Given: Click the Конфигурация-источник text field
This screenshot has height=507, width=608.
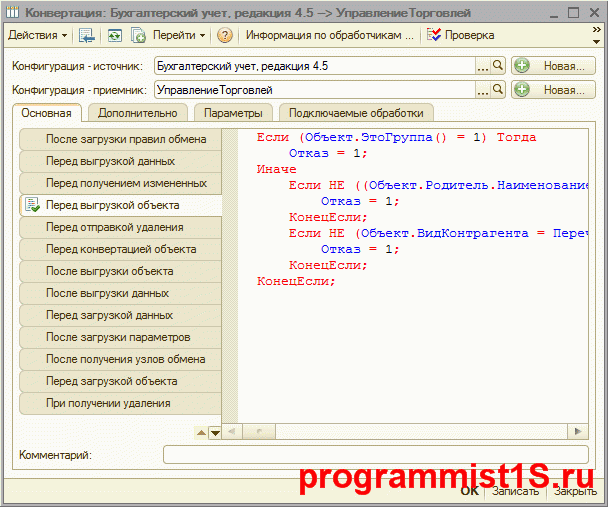Looking at the screenshot, I should pos(314,66).
